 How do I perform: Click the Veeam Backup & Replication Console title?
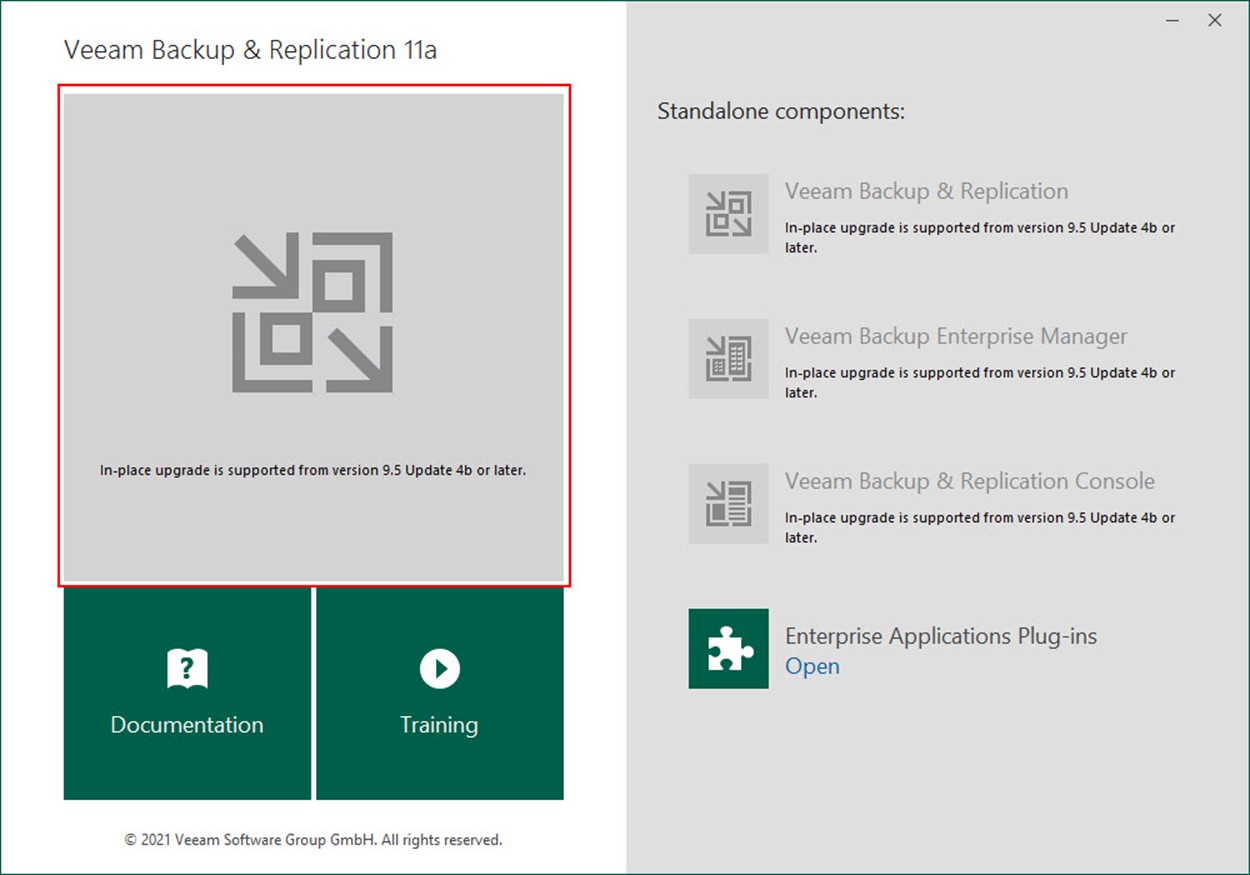(969, 482)
